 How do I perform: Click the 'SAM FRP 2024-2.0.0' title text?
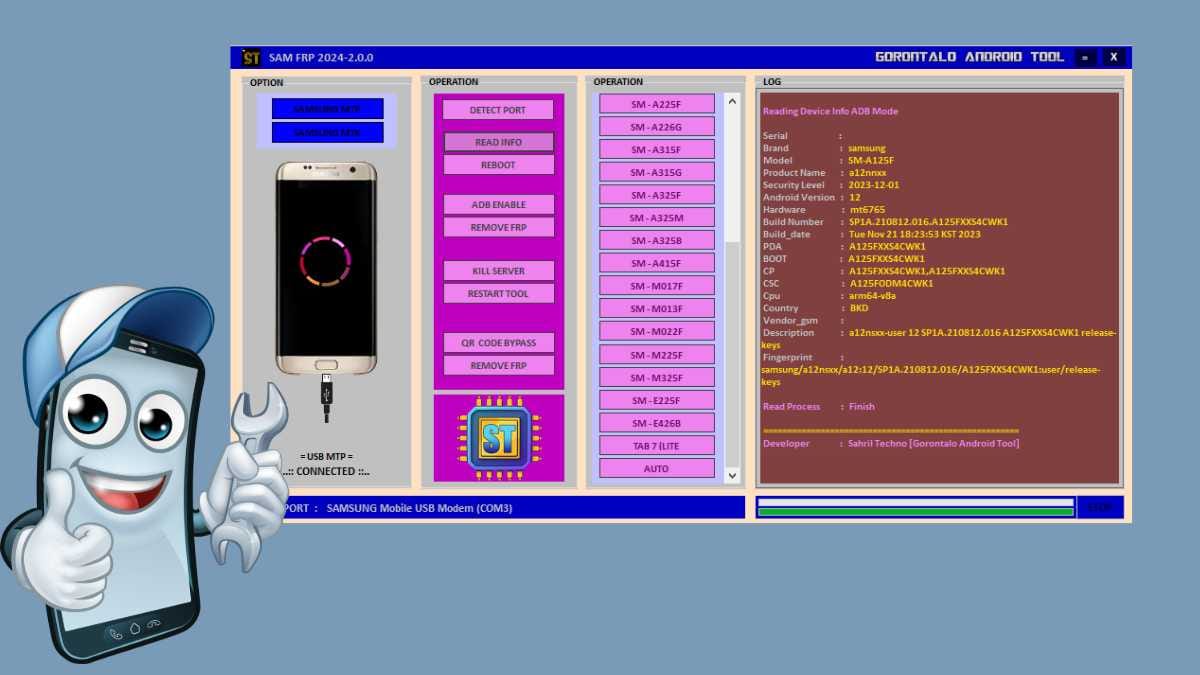(x=321, y=58)
